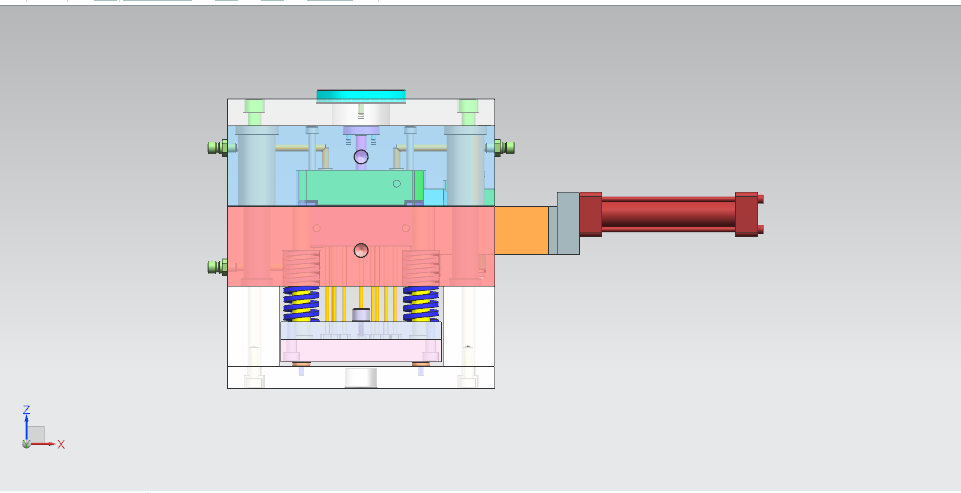The image size is (961, 493).
Task: Pick the cylinder's left red front cap
Action: [591, 214]
